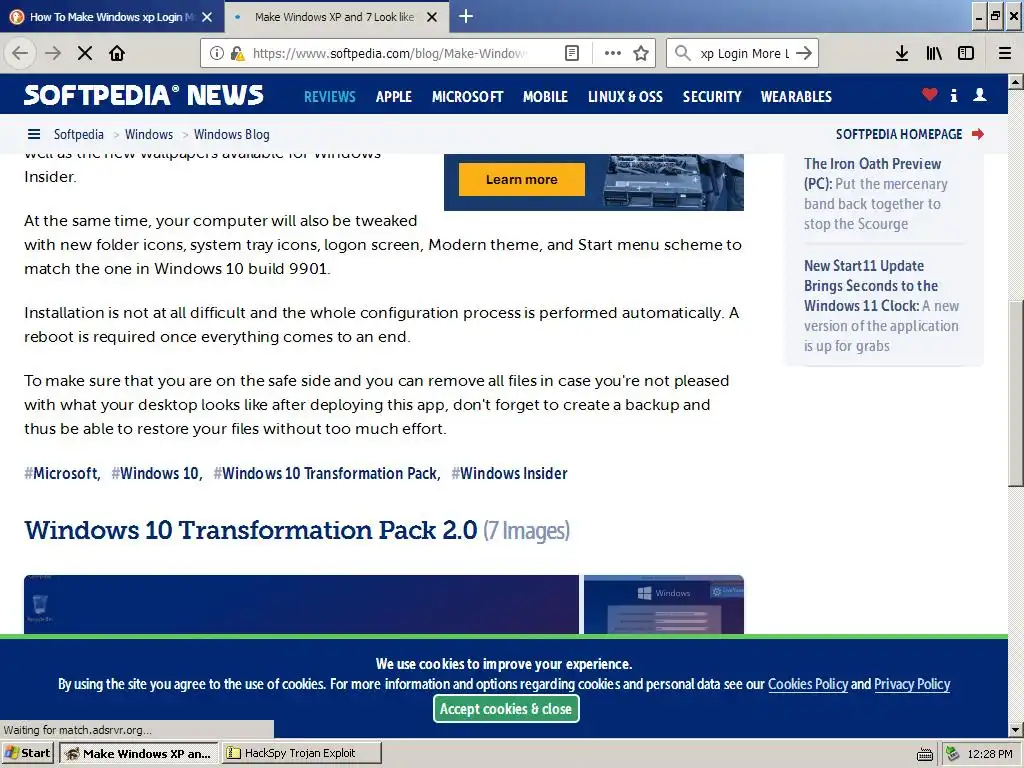This screenshot has width=1024, height=768.
Task: Go back to previous page
Action: tap(20, 53)
